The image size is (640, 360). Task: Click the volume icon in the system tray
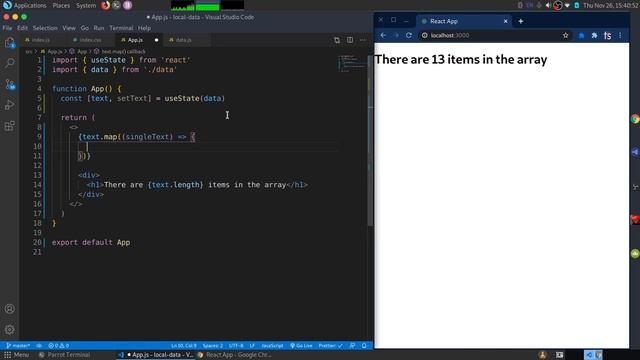click(x=548, y=5)
